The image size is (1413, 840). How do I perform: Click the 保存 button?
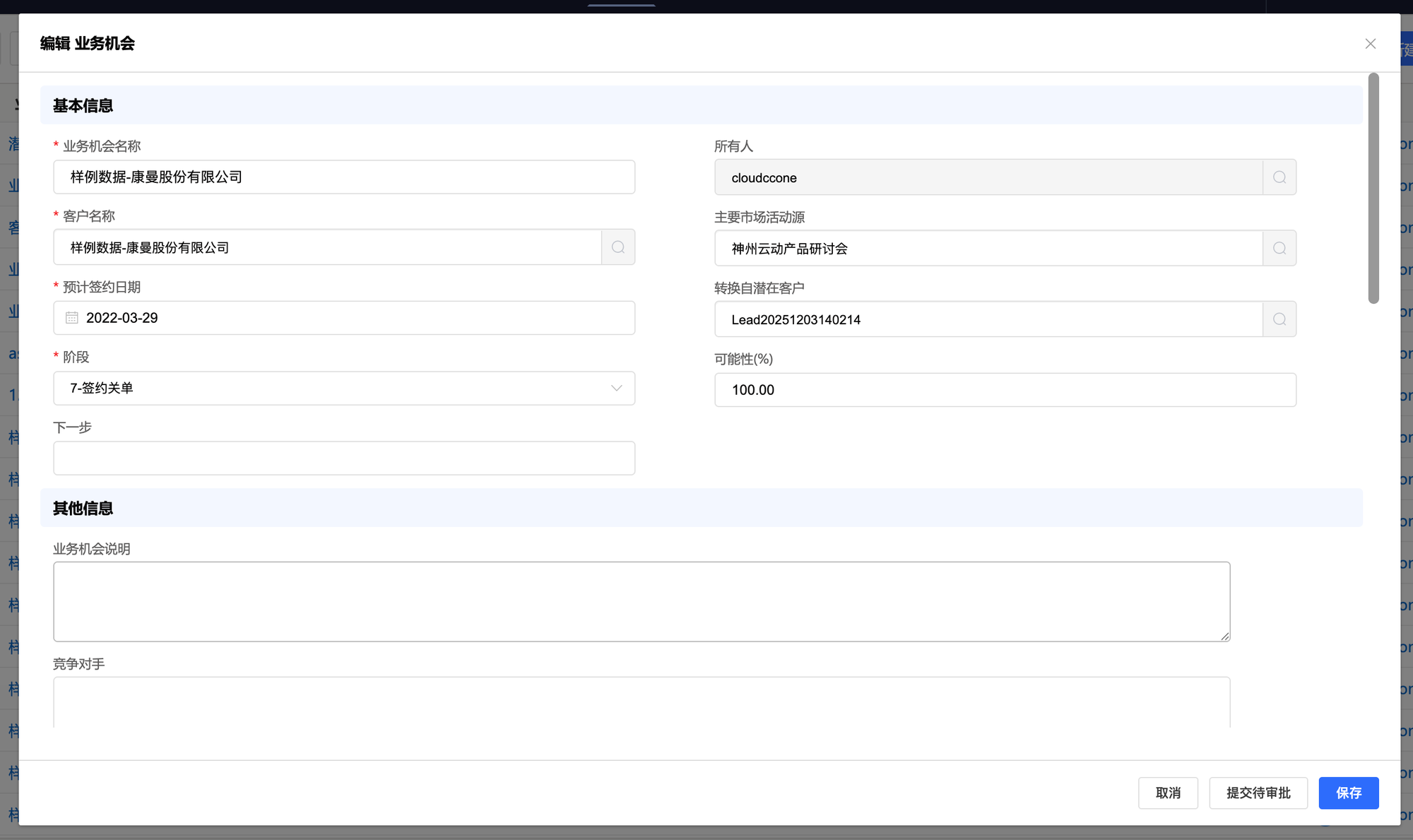pyautogui.click(x=1348, y=793)
